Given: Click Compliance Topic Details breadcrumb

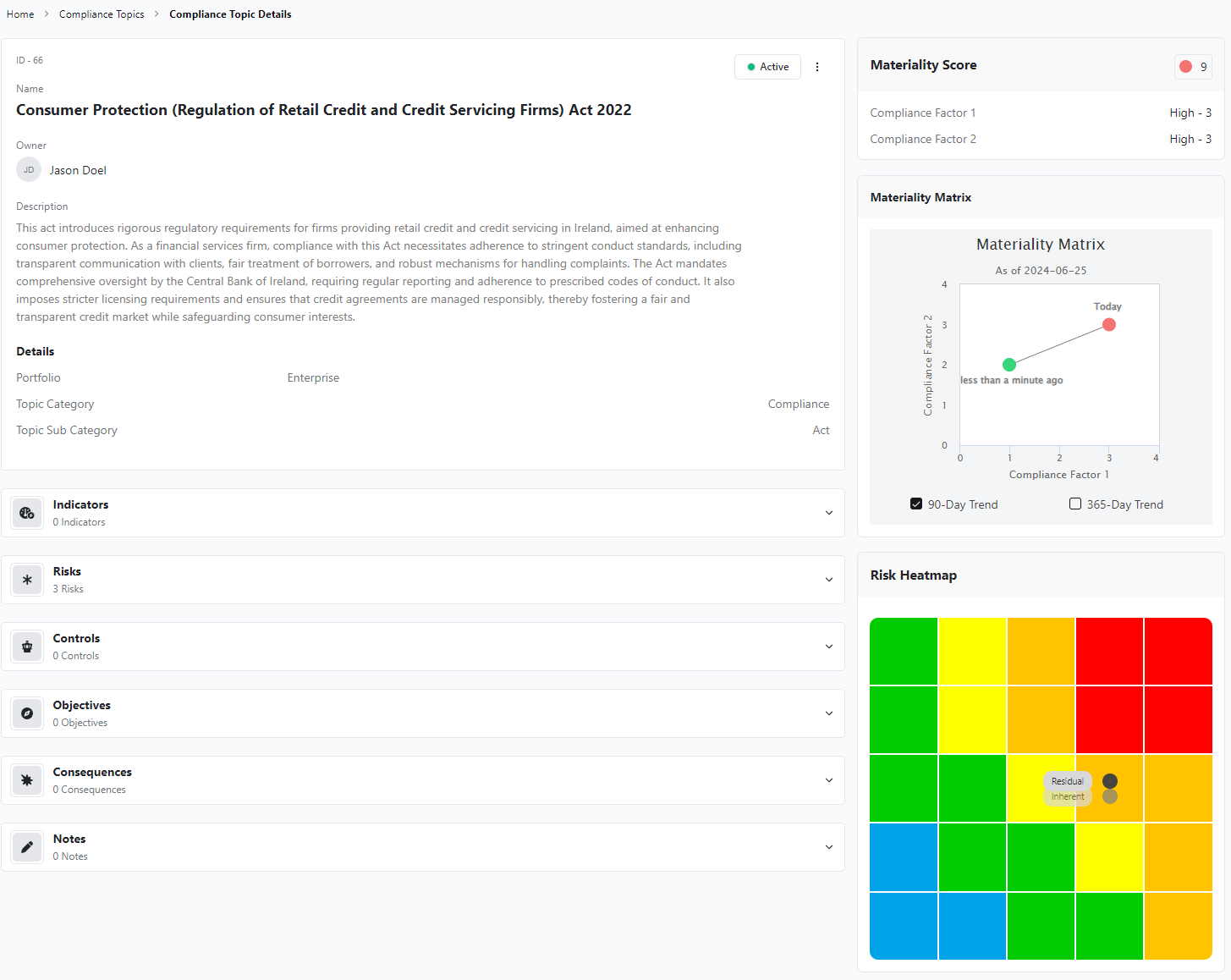Looking at the screenshot, I should tap(230, 14).
